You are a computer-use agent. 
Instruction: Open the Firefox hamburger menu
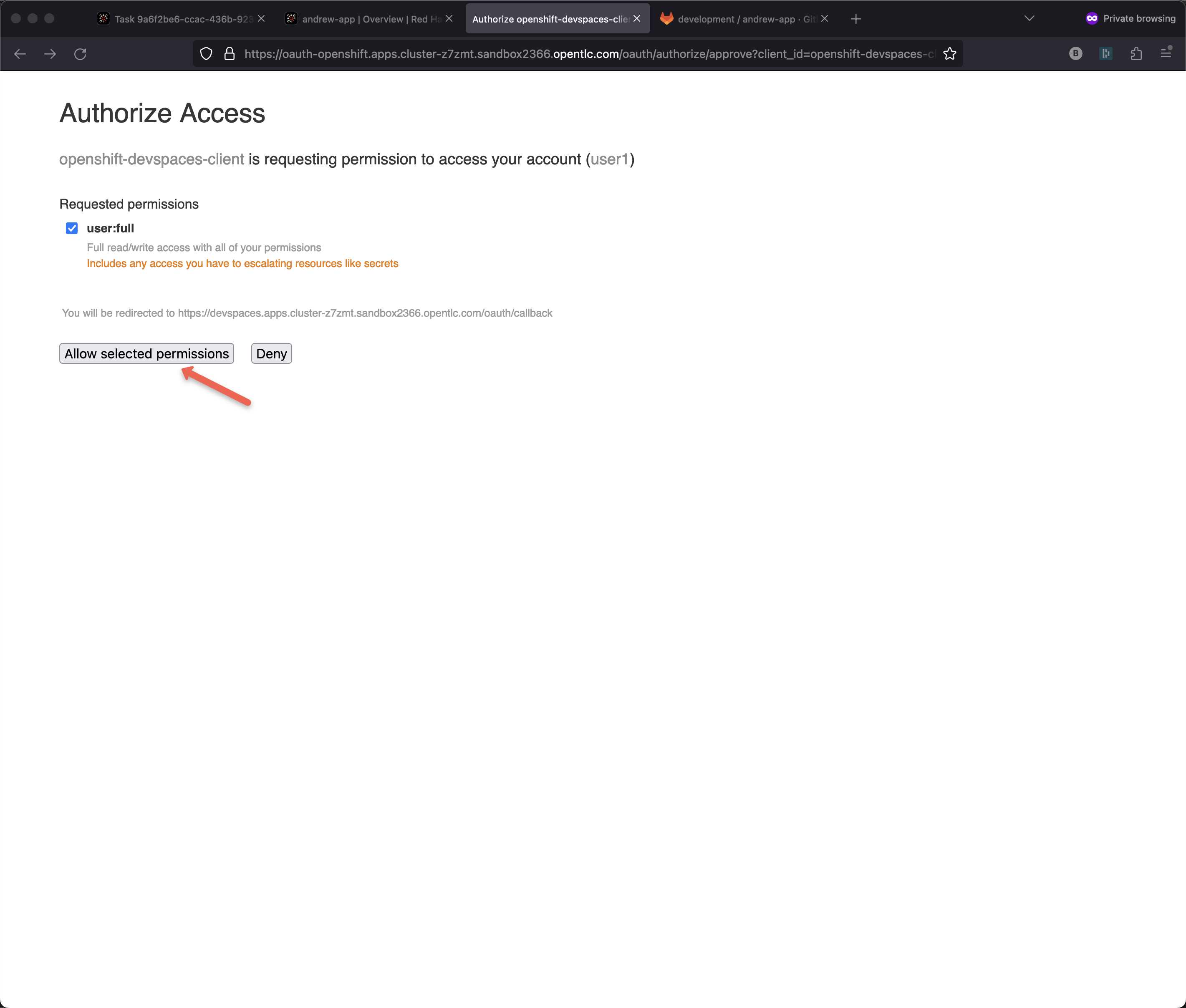[x=1166, y=53]
